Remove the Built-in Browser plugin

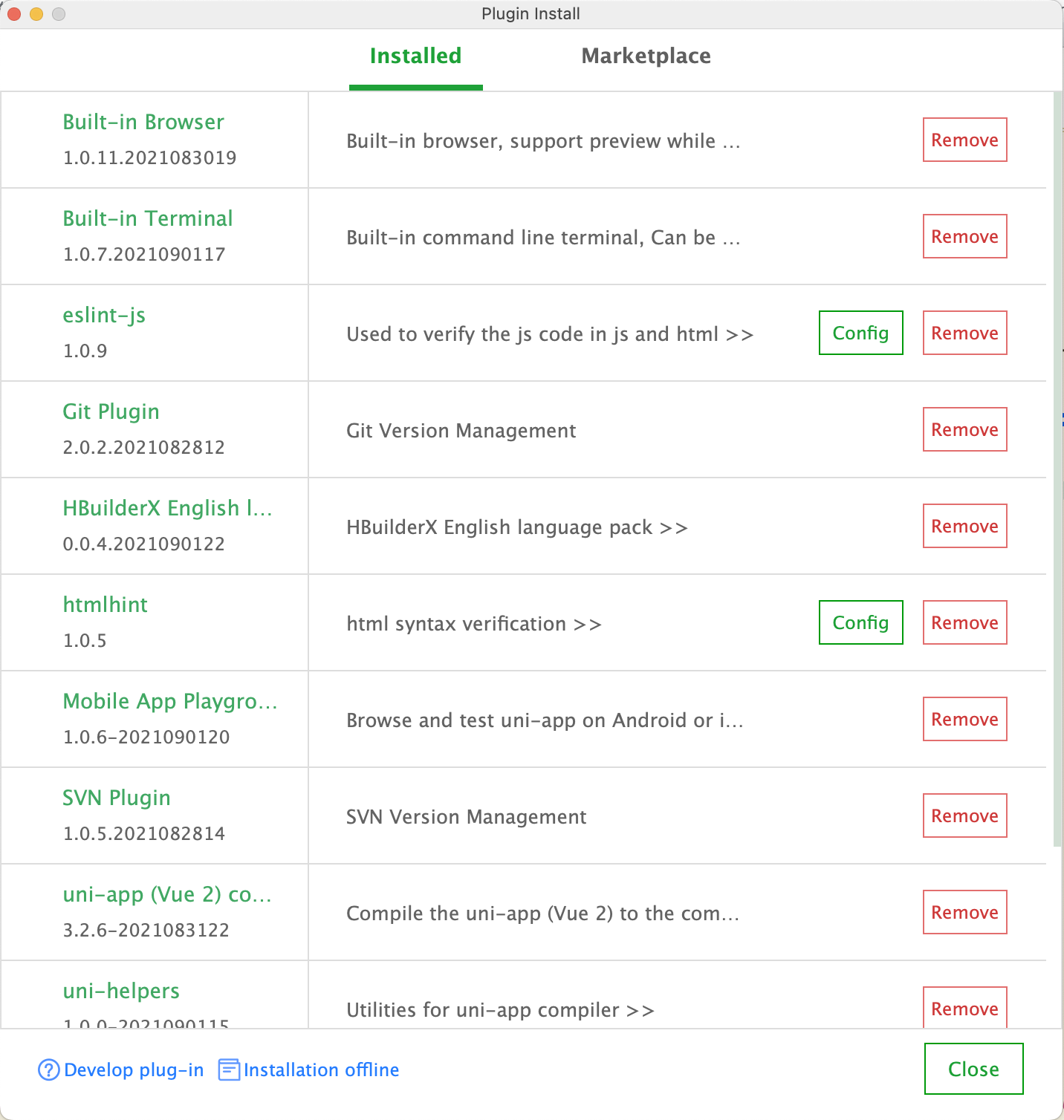click(x=964, y=140)
